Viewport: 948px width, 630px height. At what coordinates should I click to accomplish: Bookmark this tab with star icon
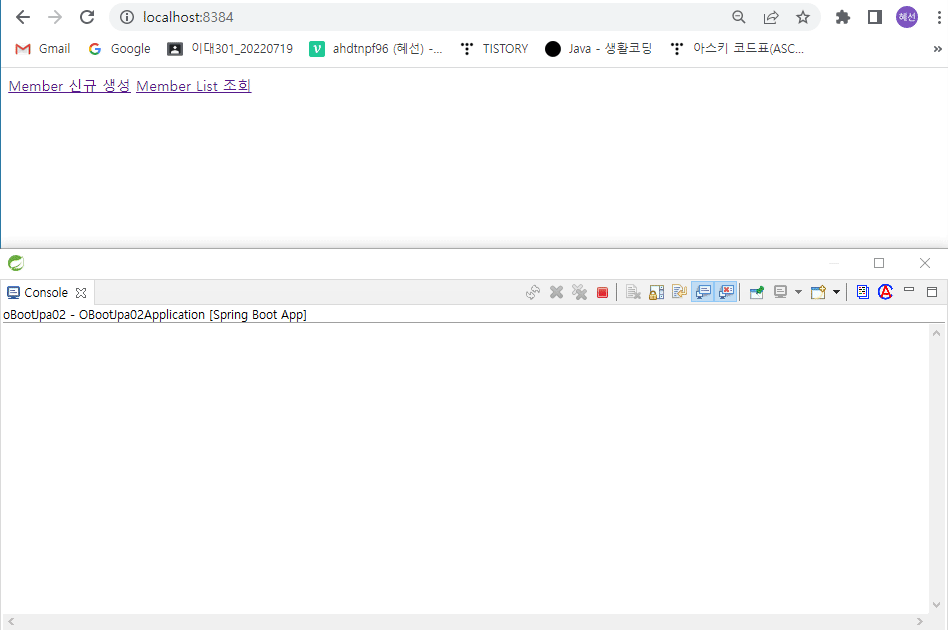pyautogui.click(x=802, y=17)
